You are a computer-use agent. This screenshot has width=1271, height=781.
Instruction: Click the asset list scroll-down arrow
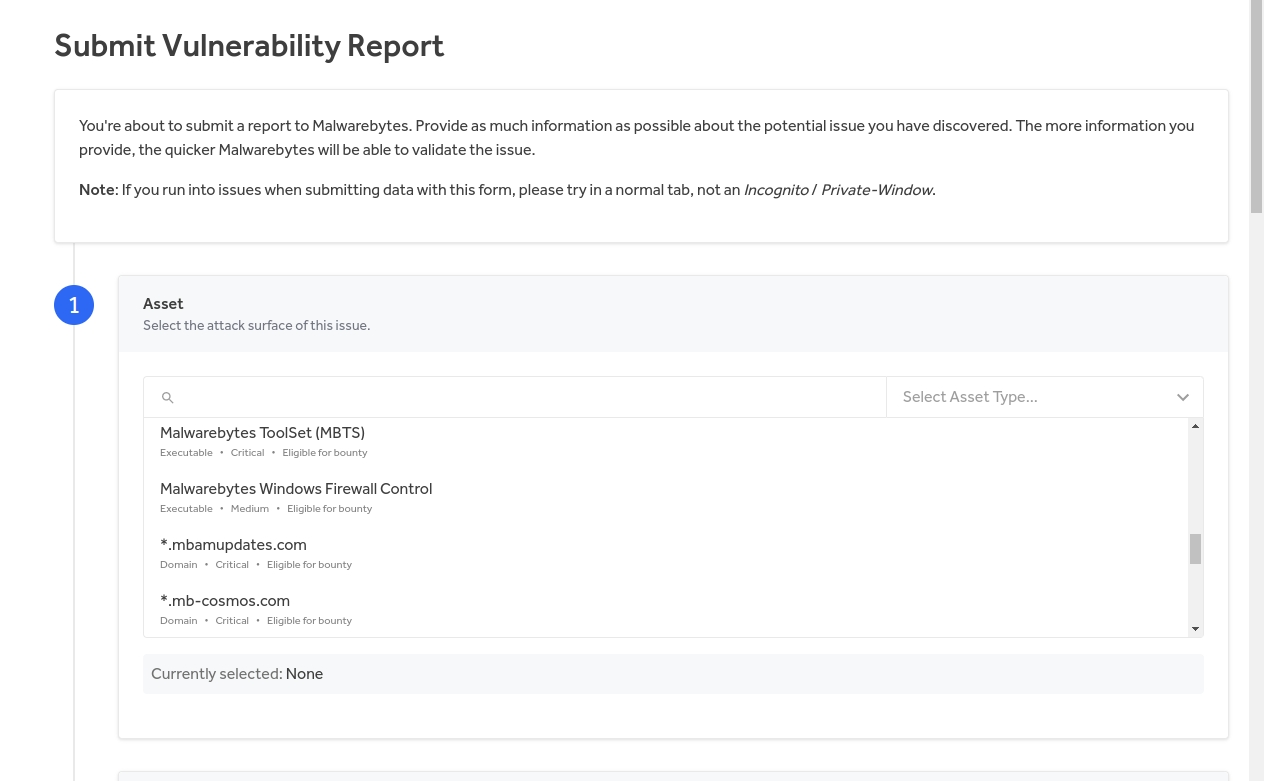1195,629
